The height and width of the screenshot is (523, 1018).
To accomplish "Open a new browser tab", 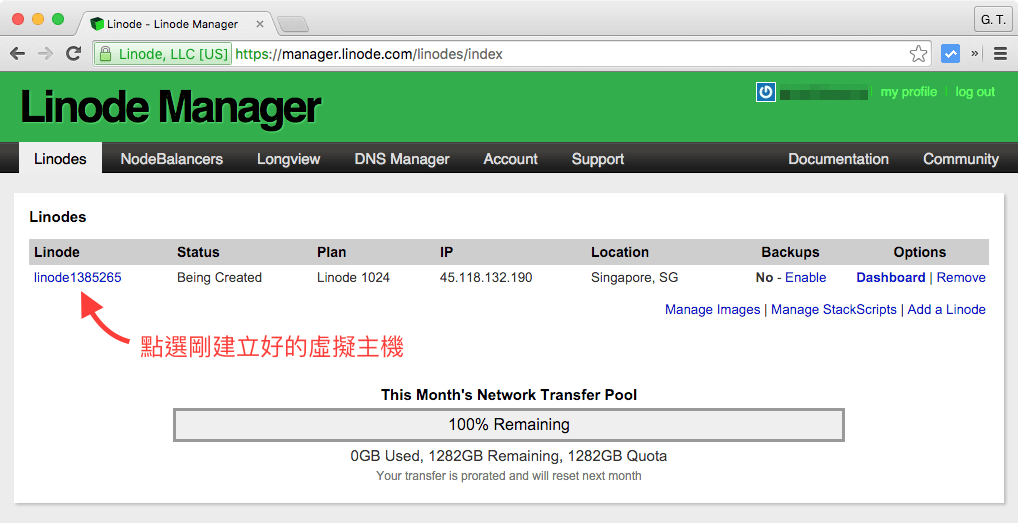I will tap(293, 25).
